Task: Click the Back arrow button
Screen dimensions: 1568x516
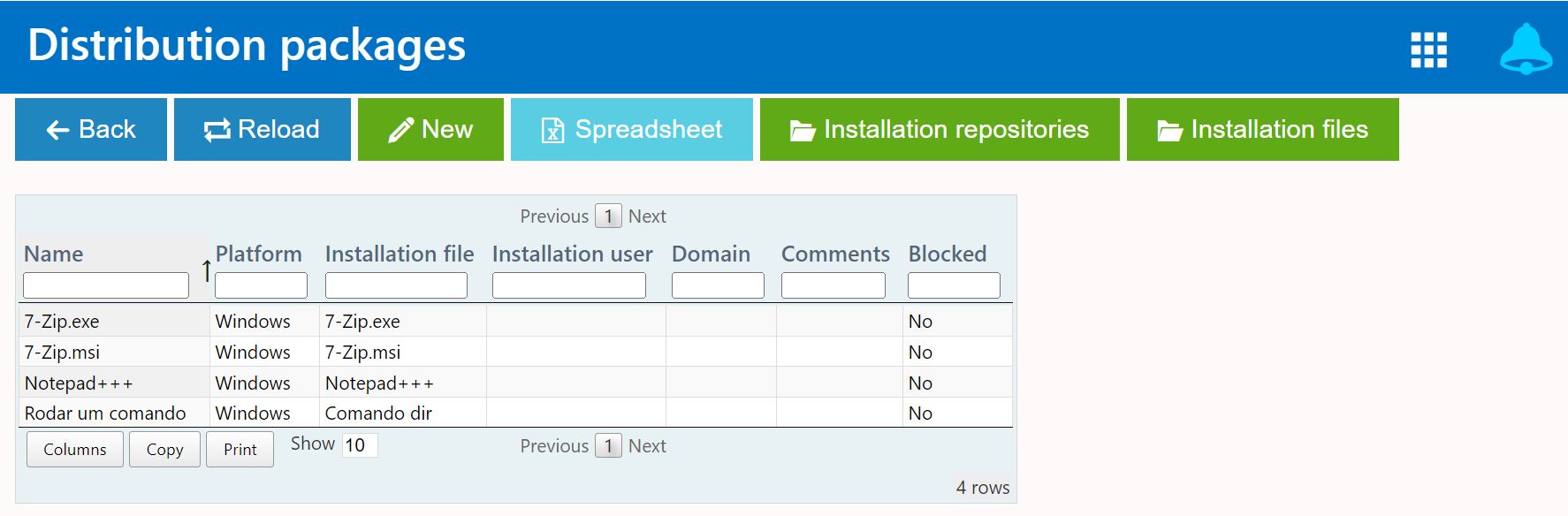Action: pyautogui.click(x=91, y=130)
